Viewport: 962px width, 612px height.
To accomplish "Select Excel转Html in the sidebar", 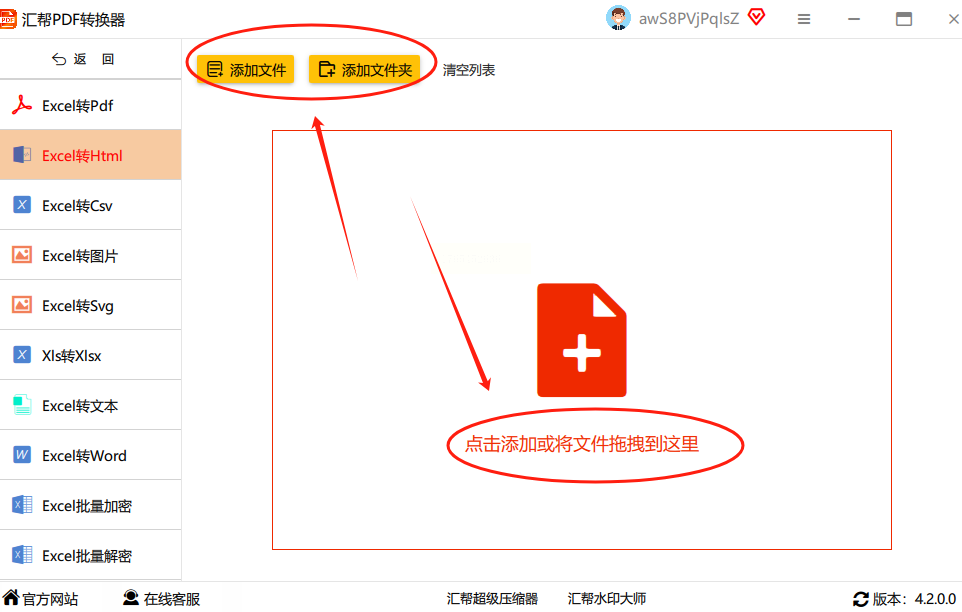I will (x=91, y=155).
